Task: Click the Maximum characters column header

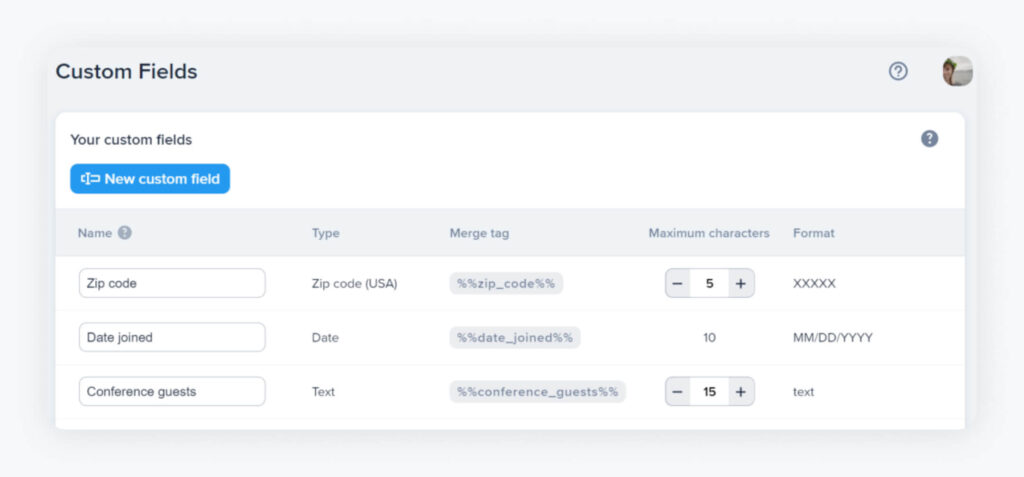Action: 709,233
